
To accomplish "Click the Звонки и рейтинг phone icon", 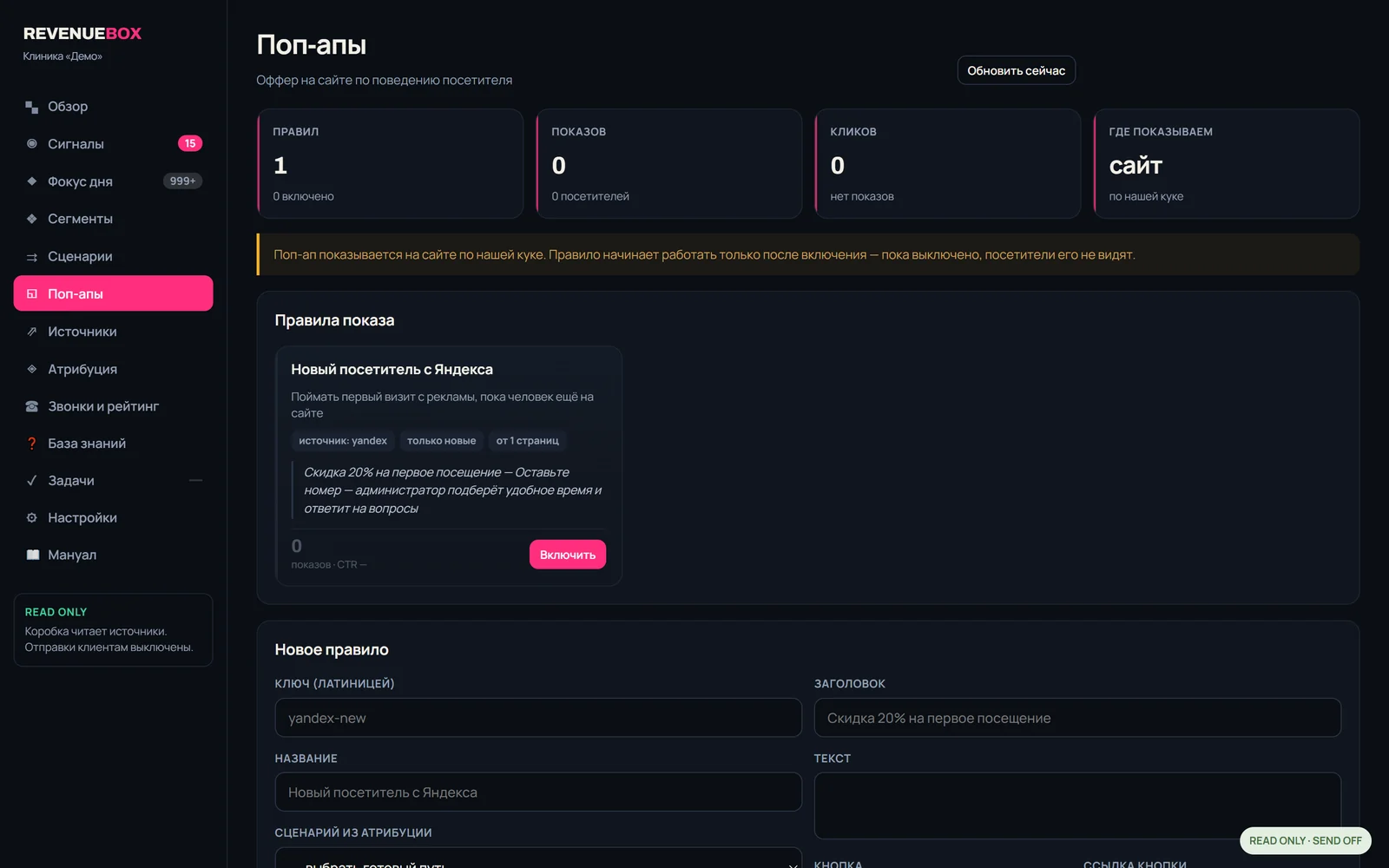I will (x=32, y=406).
